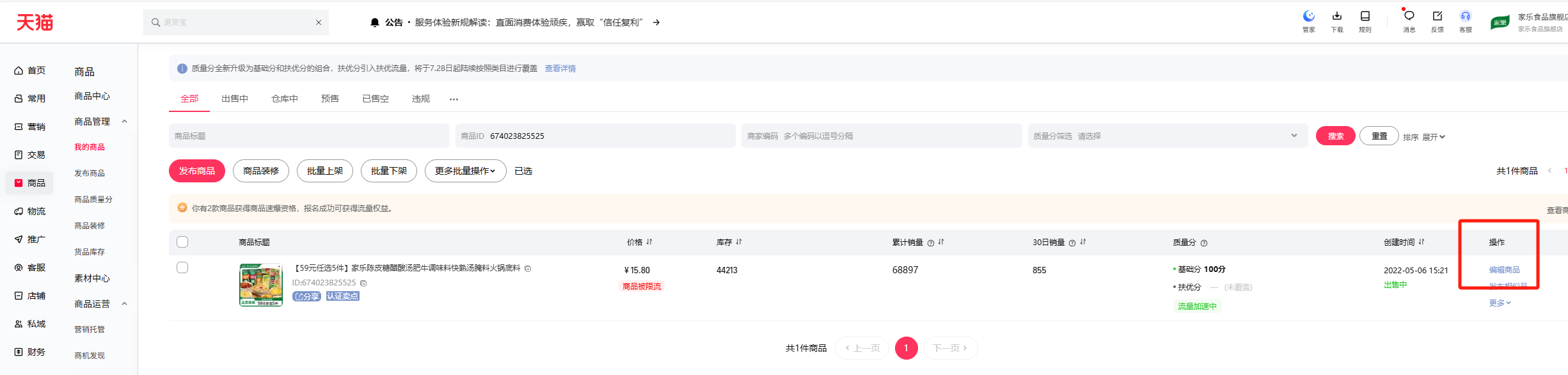Click the 商品装修 button
The width and height of the screenshot is (1568, 375).
(x=261, y=171)
